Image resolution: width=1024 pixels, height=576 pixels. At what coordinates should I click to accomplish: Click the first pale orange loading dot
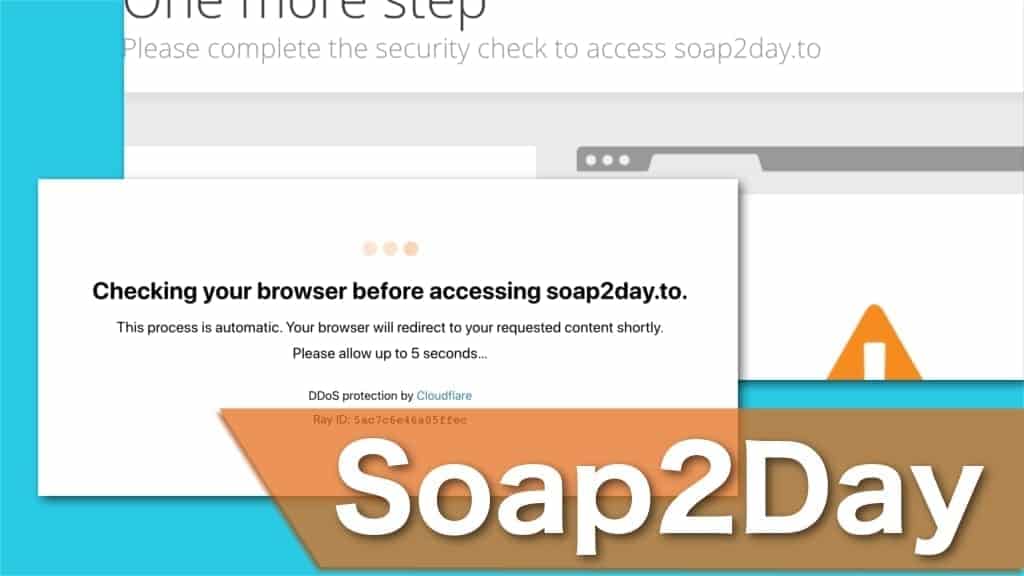370,248
